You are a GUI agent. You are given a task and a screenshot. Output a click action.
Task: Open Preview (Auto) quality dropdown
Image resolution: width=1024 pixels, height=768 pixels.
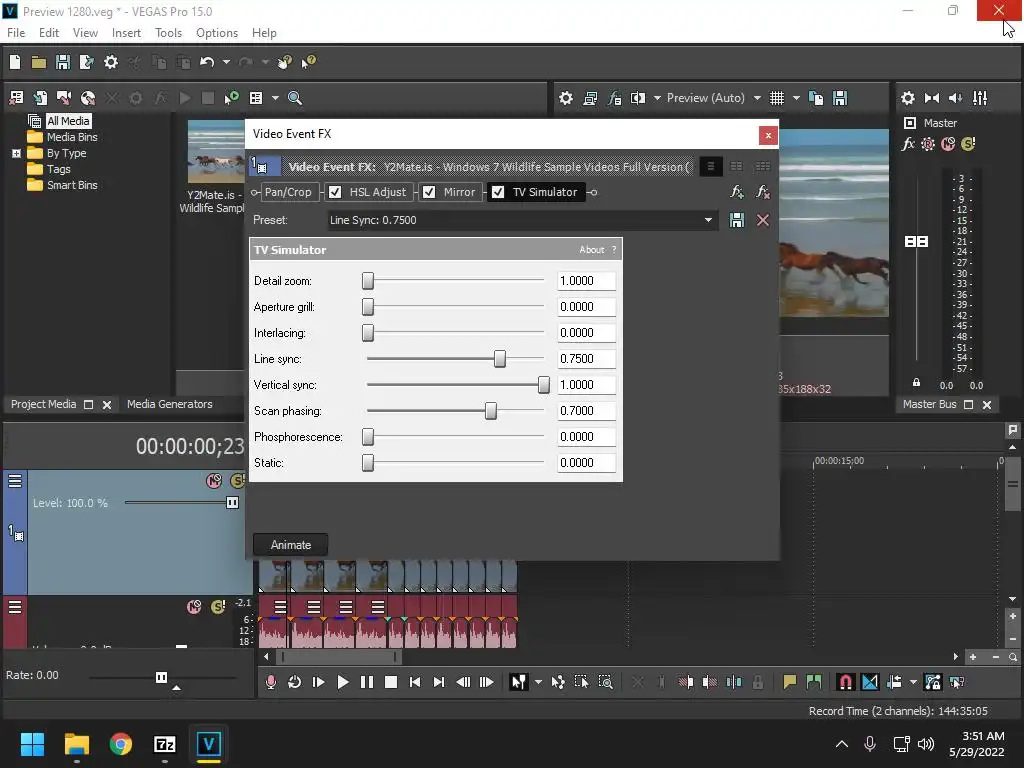pyautogui.click(x=757, y=98)
